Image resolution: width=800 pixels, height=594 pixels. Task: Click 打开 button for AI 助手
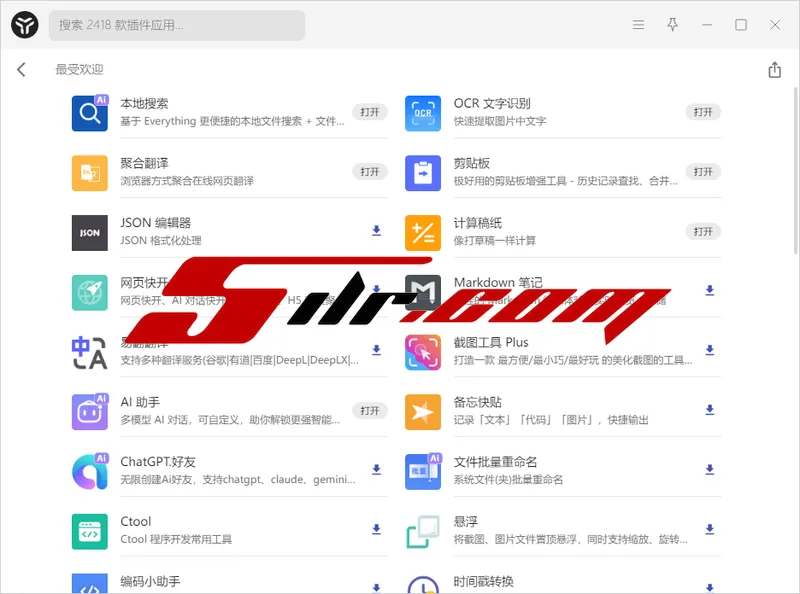[x=369, y=410]
